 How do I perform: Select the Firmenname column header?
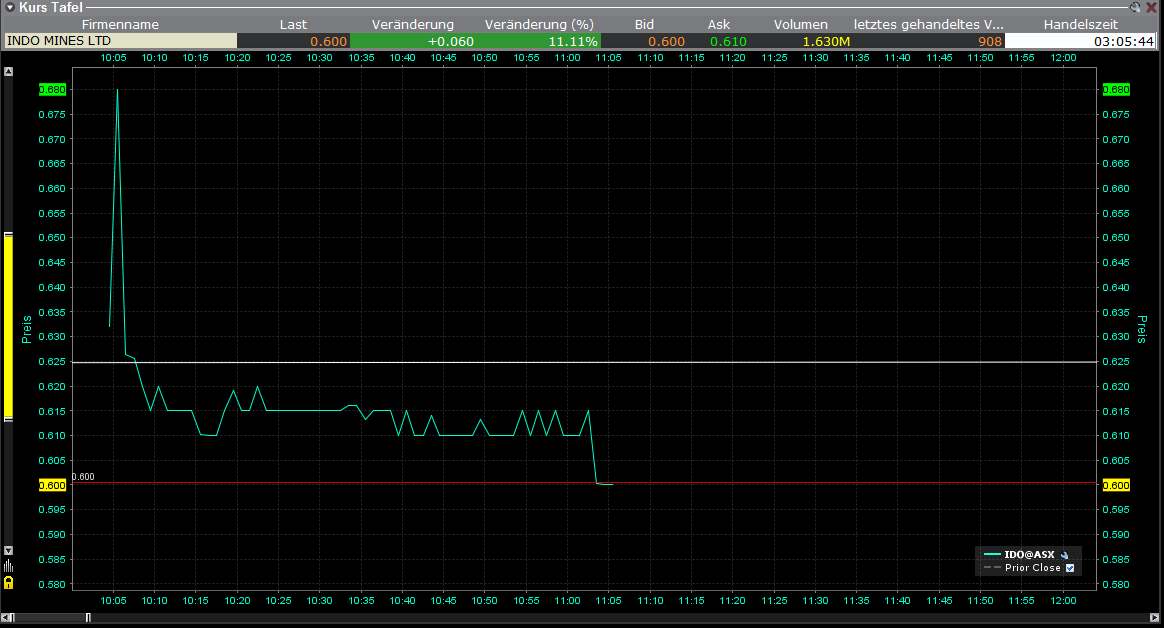[x=120, y=24]
